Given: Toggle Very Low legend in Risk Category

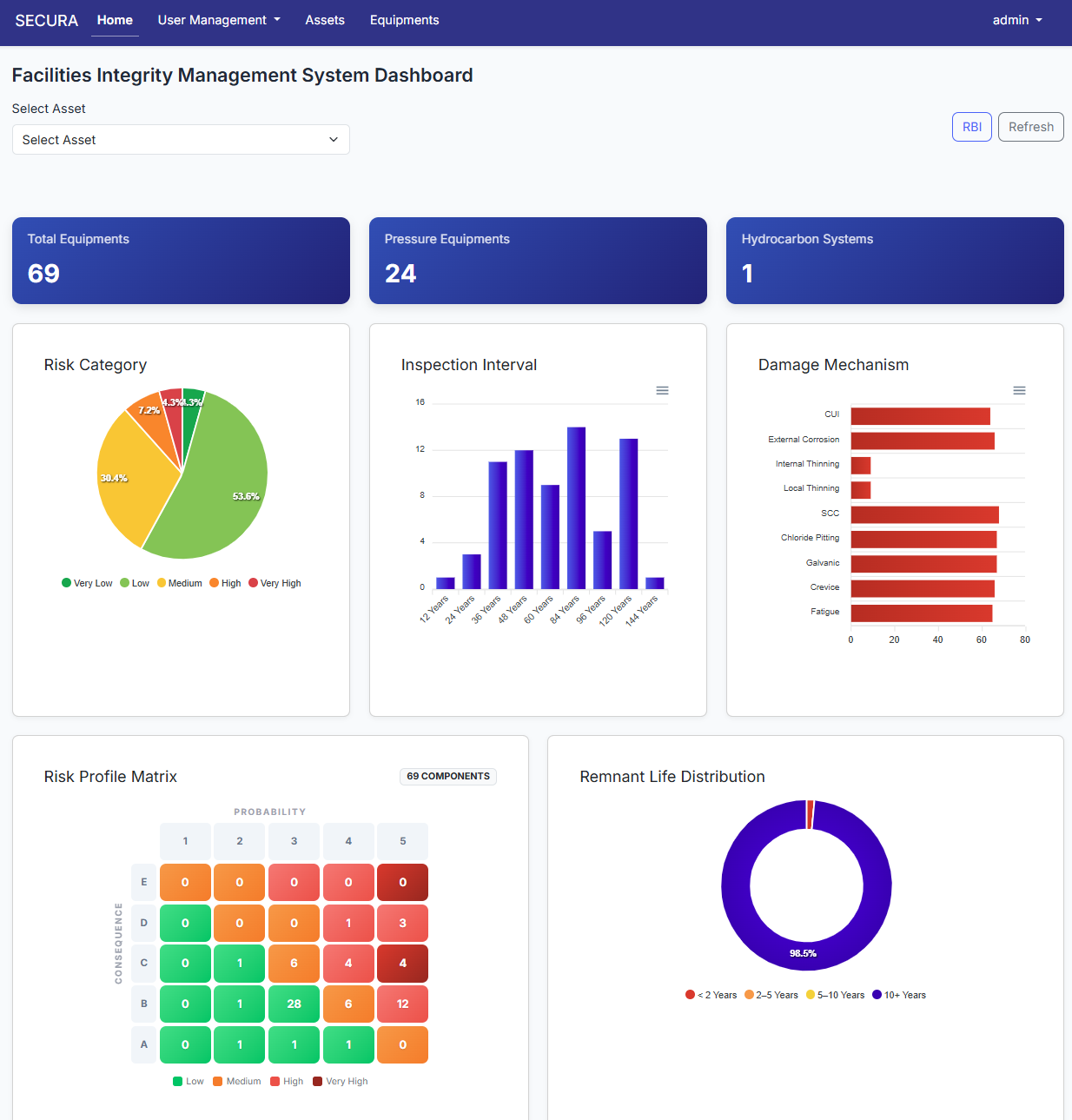Looking at the screenshot, I should 87,583.
